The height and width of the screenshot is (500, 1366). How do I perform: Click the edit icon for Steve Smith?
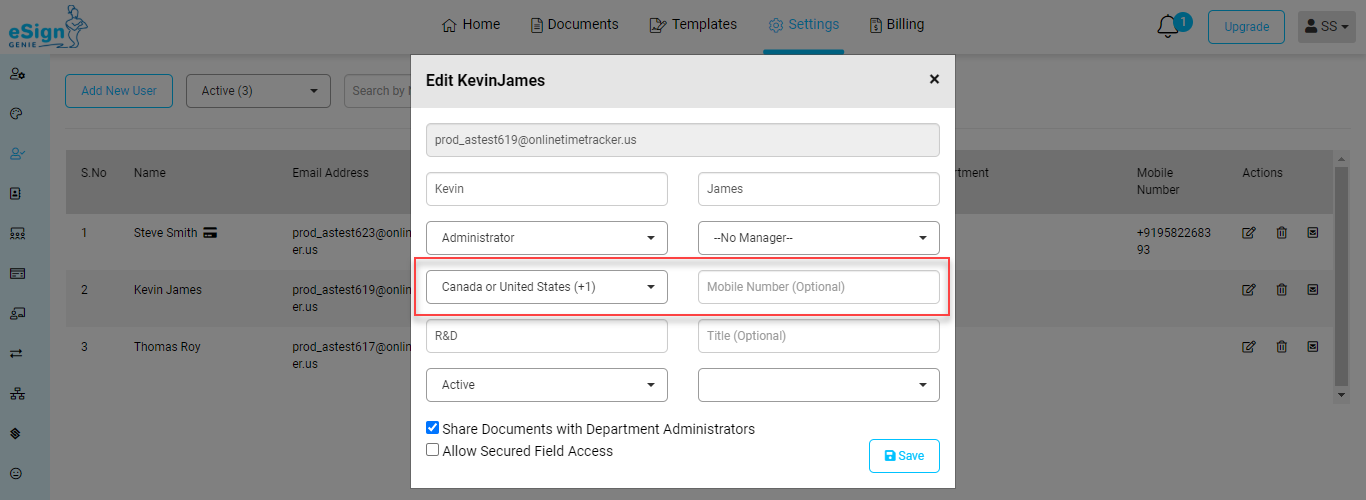coord(1249,233)
